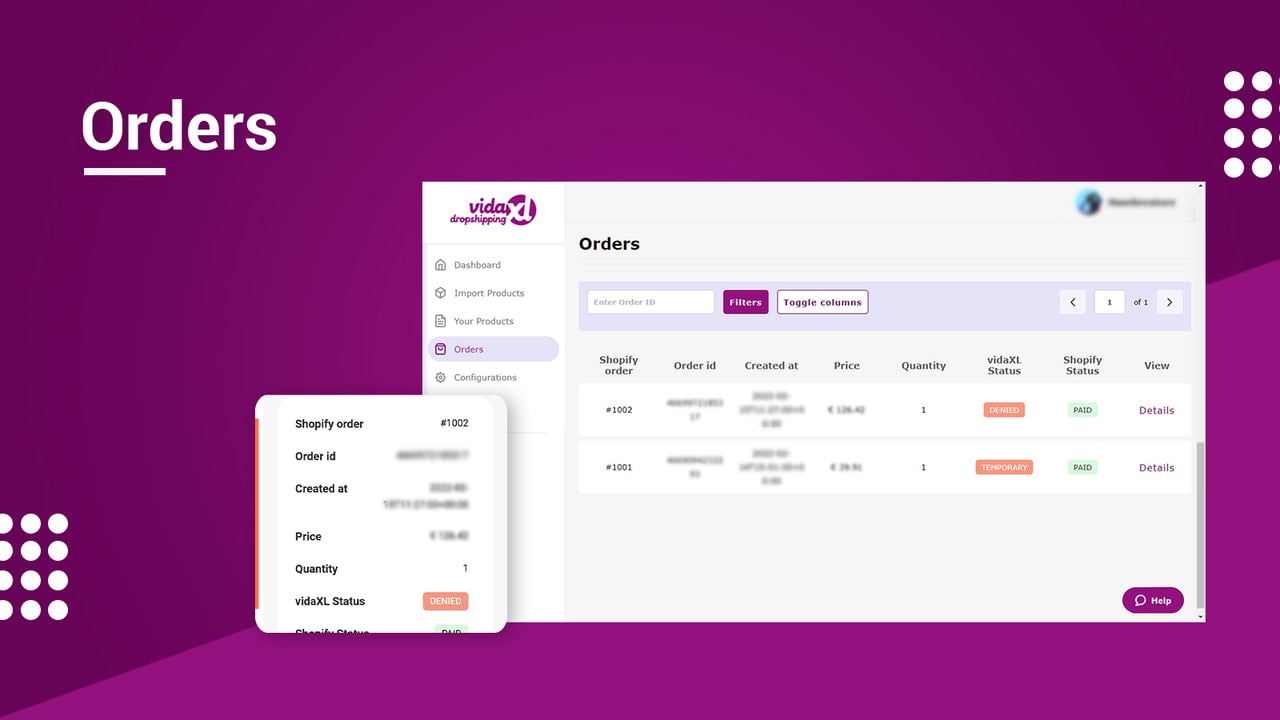Click the page number field
1280x720 pixels.
pyautogui.click(x=1110, y=302)
